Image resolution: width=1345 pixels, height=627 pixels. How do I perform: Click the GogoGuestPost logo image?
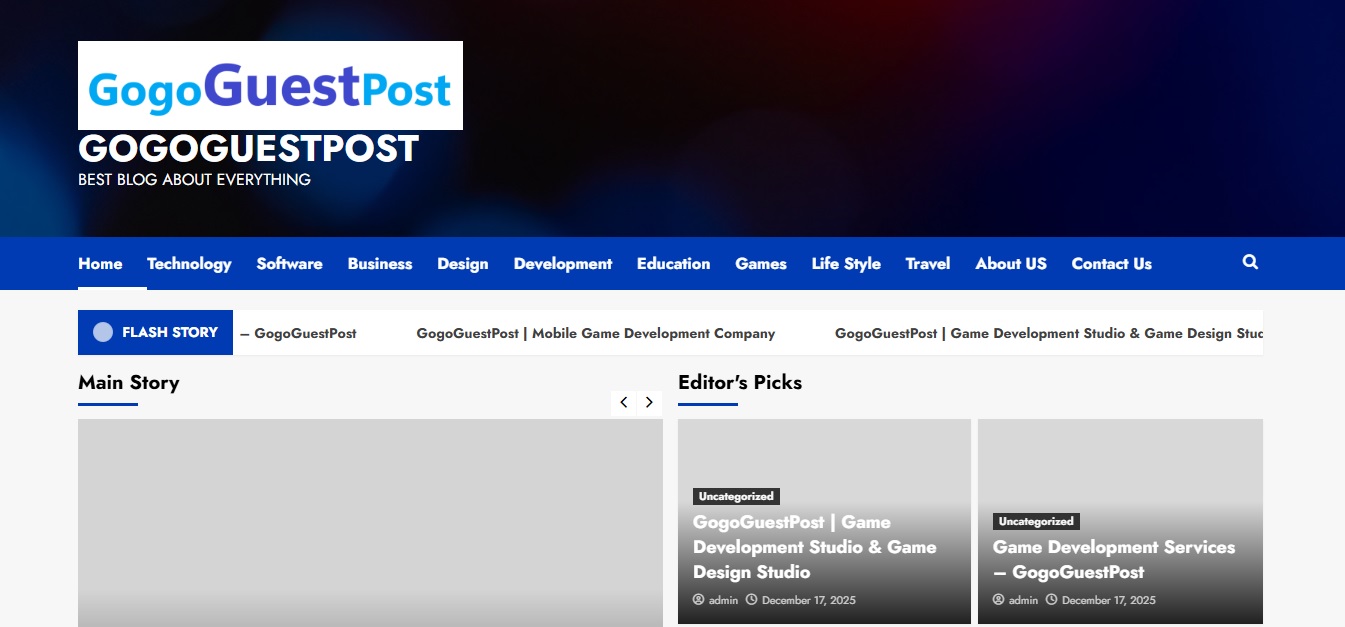click(x=270, y=86)
